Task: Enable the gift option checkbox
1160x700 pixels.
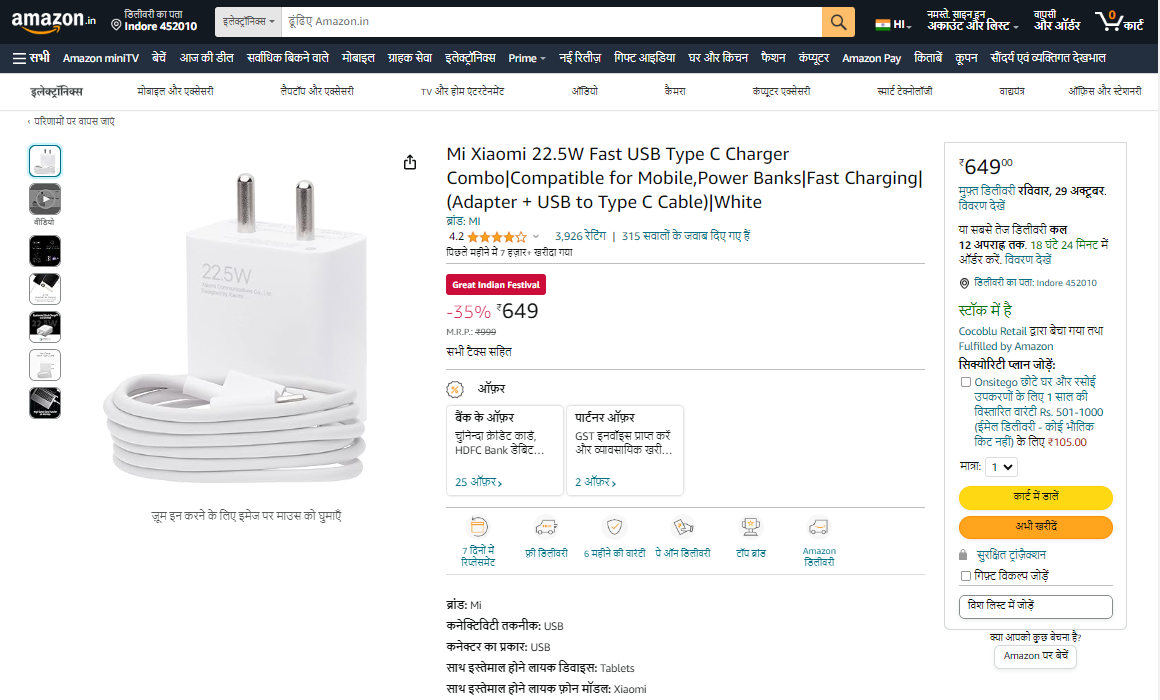Action: (x=966, y=576)
